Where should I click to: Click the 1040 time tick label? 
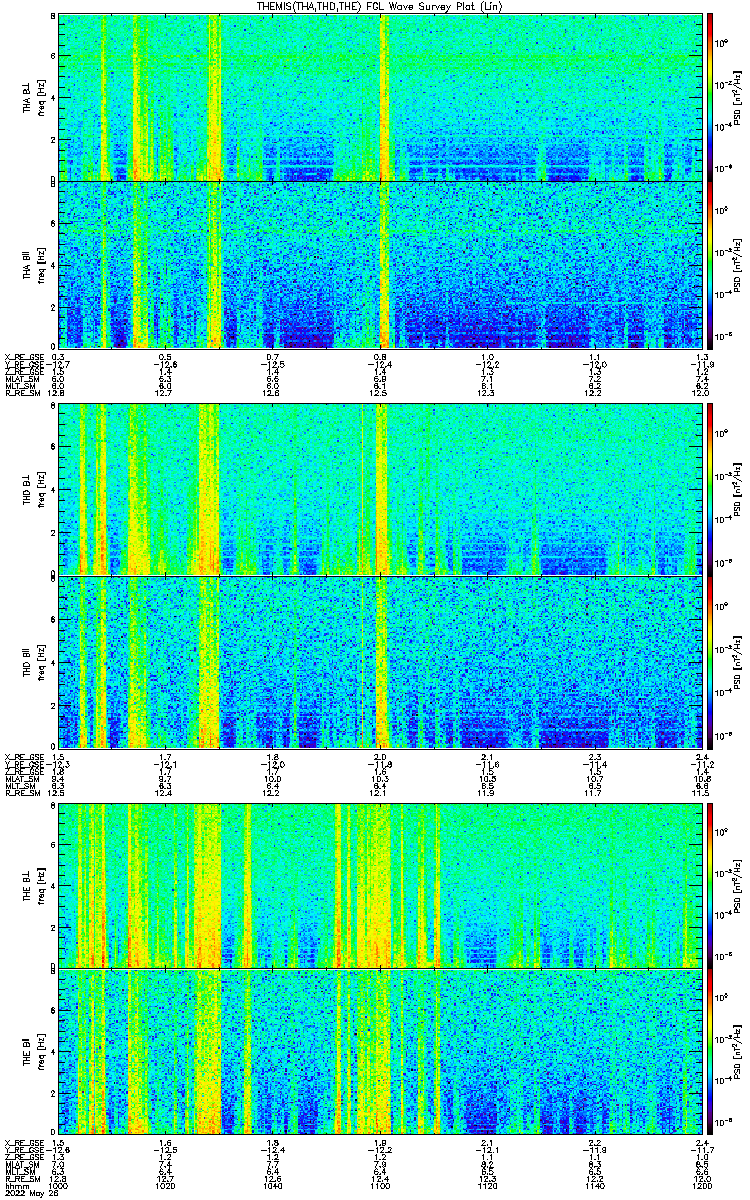pos(273,1186)
